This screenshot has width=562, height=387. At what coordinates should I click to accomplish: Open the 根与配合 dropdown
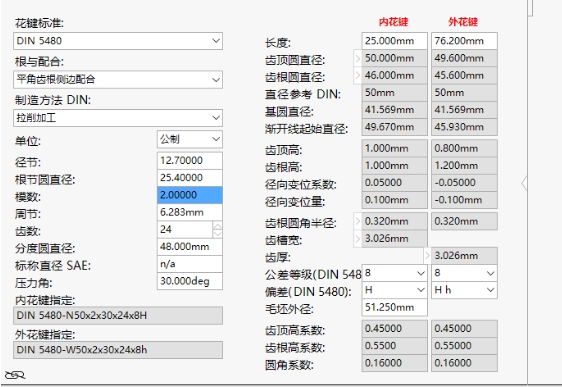tap(118, 79)
